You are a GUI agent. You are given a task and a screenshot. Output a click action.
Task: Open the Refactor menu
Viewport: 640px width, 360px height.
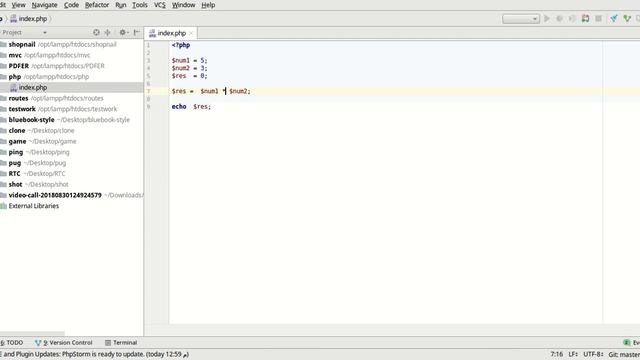pyautogui.click(x=97, y=5)
